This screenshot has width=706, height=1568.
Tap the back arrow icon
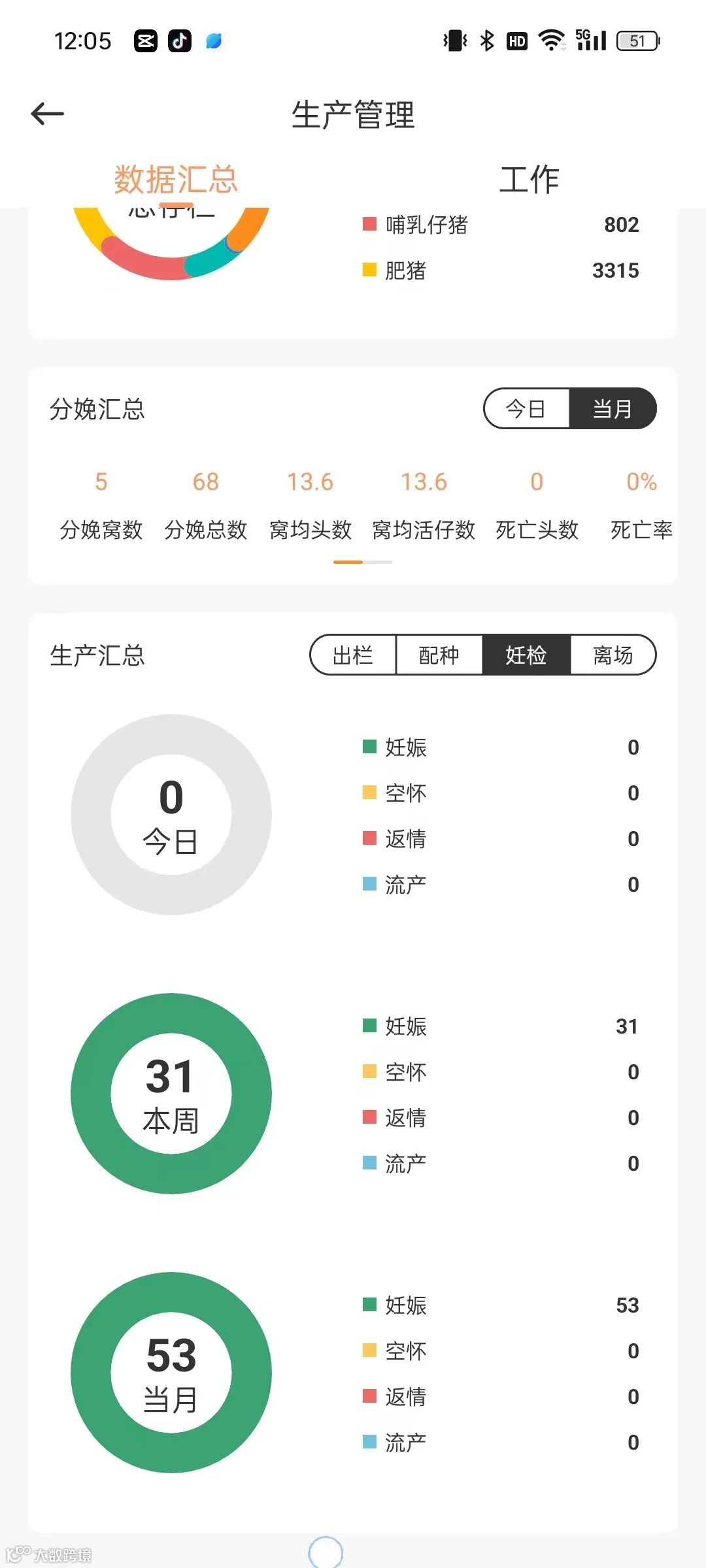point(47,114)
